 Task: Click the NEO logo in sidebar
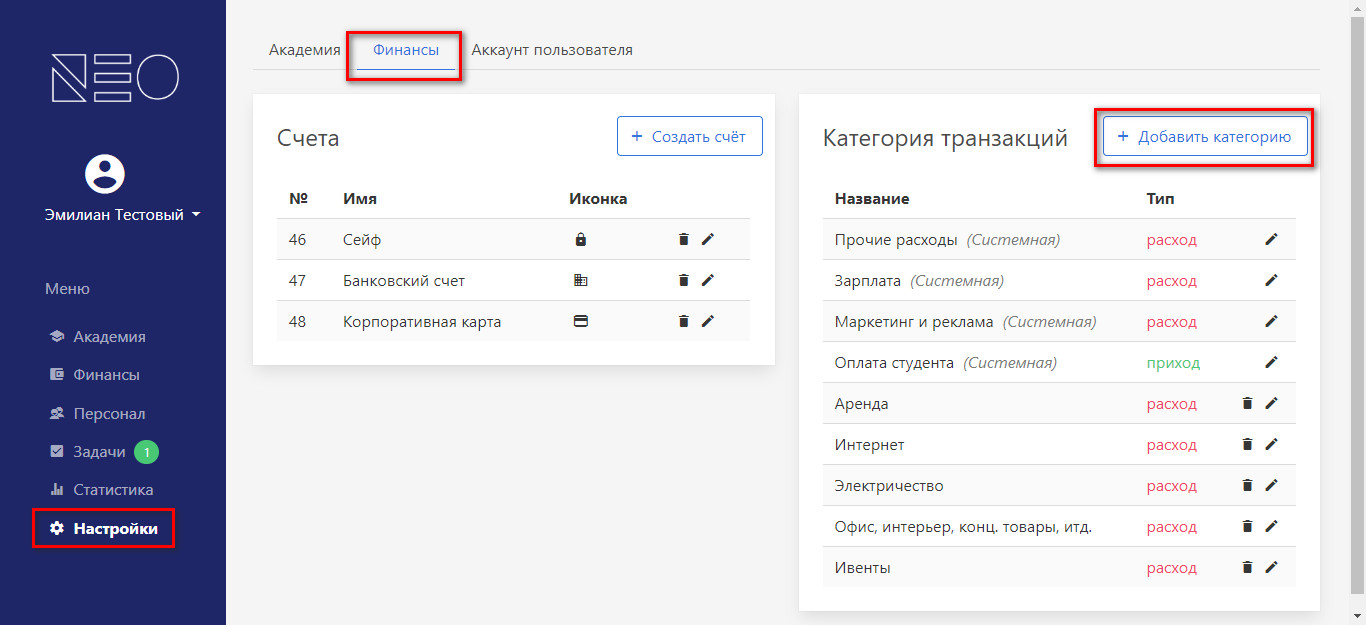[x=115, y=77]
